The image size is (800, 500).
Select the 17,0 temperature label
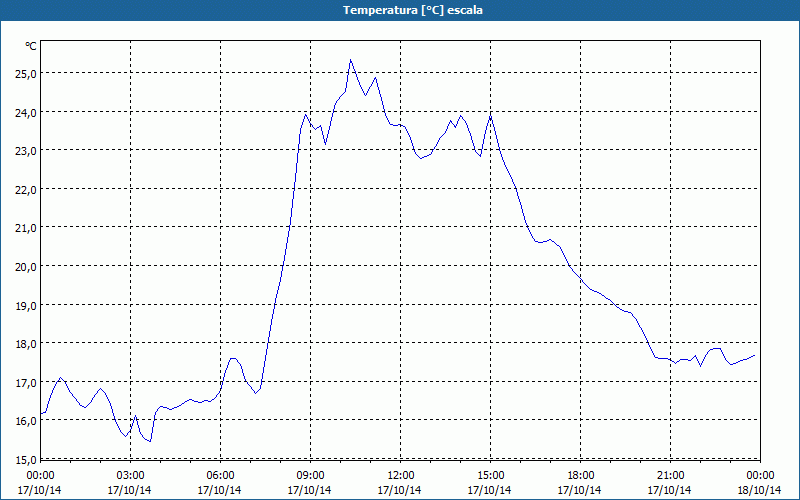[x=26, y=382]
